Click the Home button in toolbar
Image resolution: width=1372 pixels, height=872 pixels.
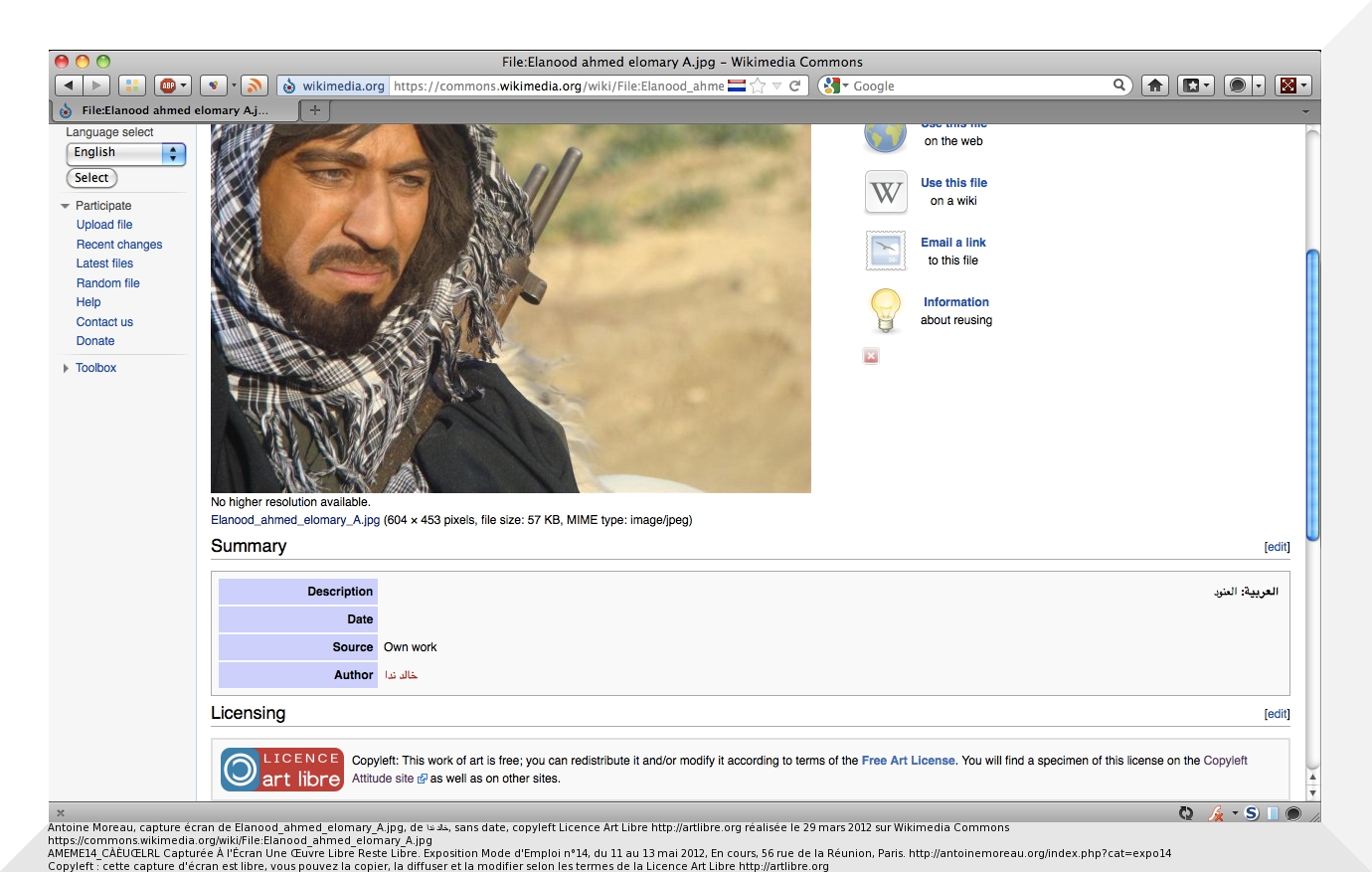(1154, 86)
